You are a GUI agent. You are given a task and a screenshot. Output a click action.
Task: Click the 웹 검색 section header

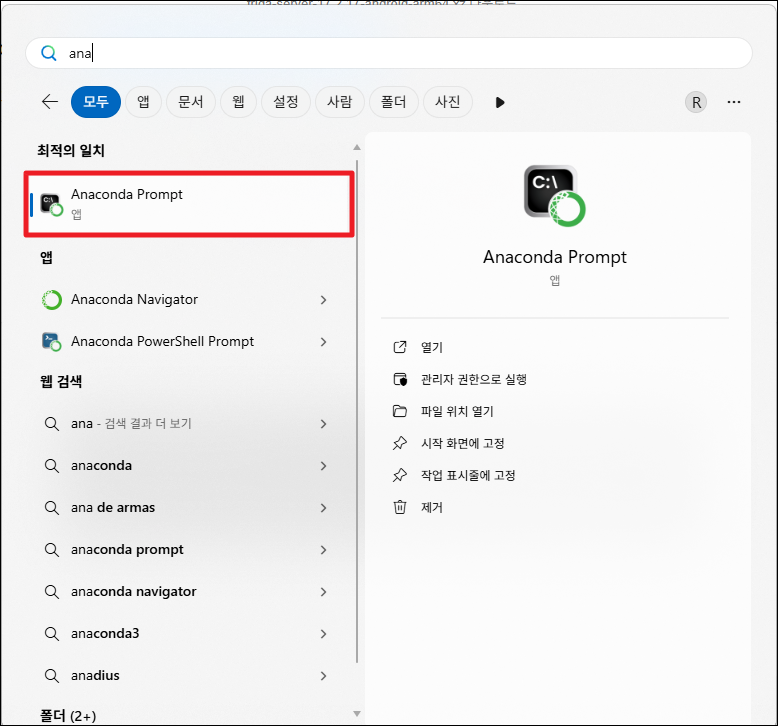(61, 382)
